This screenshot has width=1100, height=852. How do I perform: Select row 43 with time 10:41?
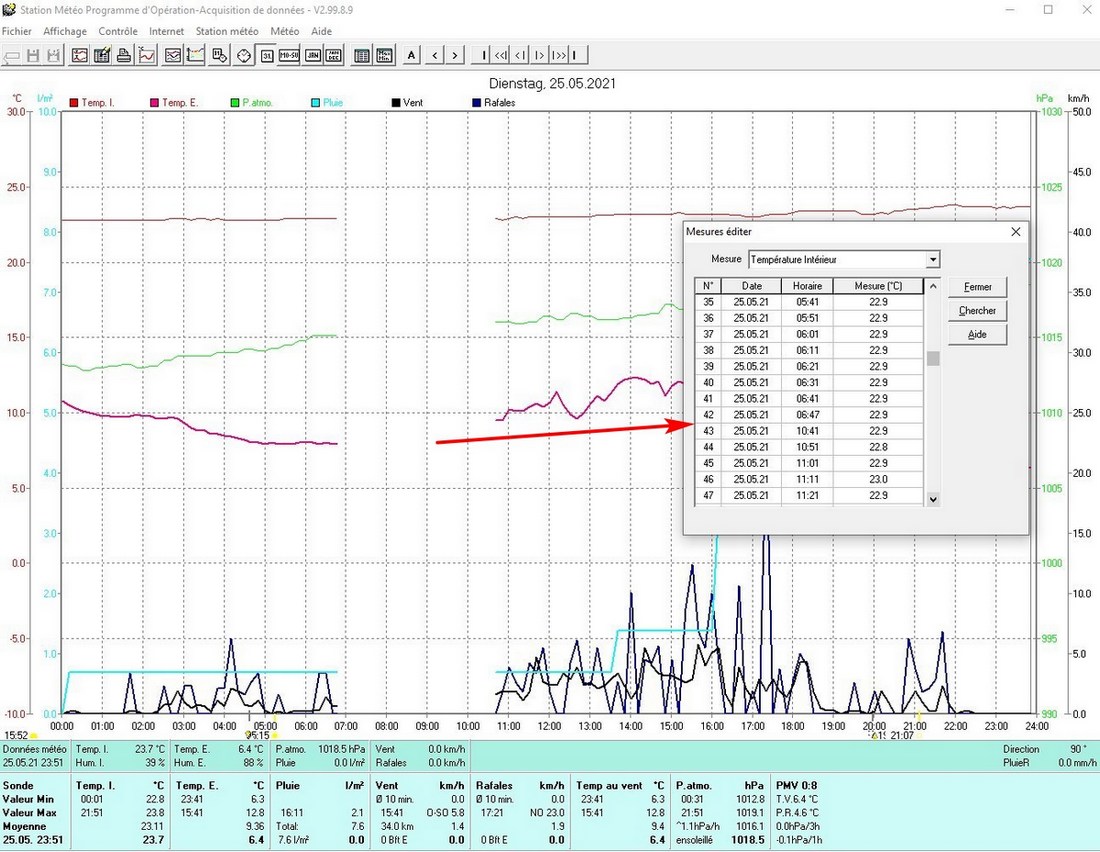click(808, 431)
